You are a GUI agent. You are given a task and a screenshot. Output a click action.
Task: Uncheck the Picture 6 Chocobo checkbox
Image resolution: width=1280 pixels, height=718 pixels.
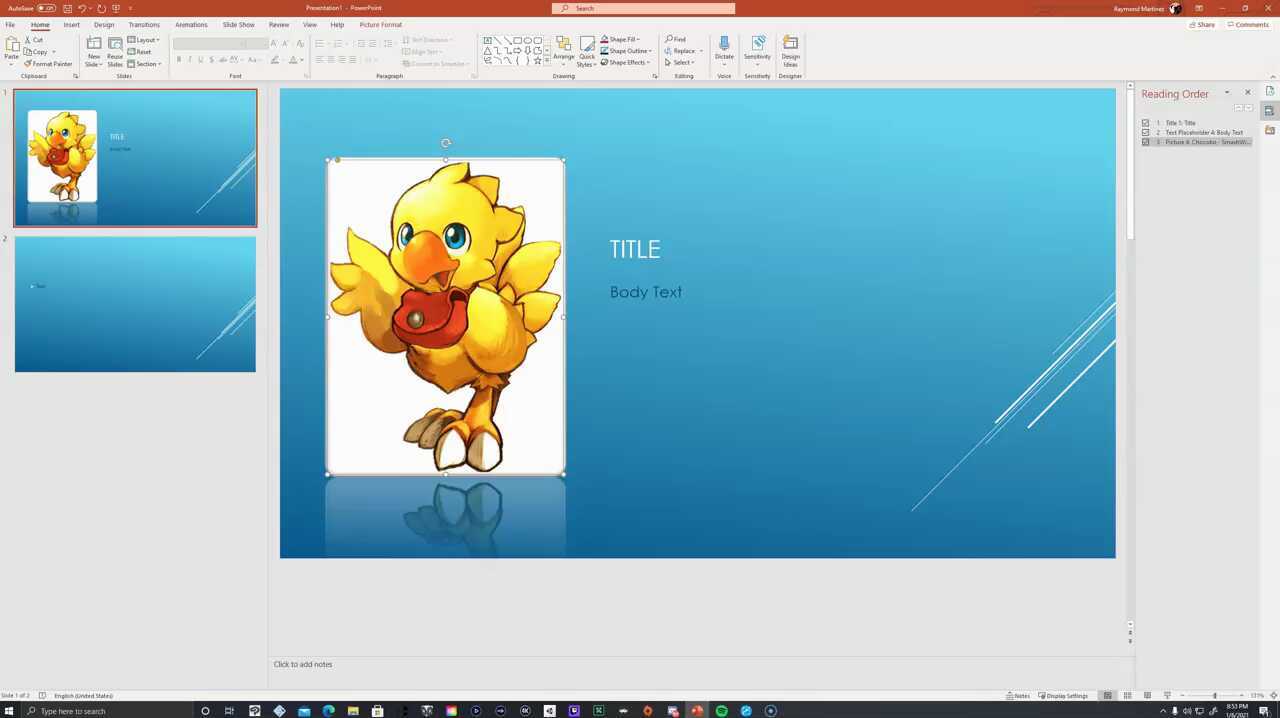pyautogui.click(x=1146, y=142)
